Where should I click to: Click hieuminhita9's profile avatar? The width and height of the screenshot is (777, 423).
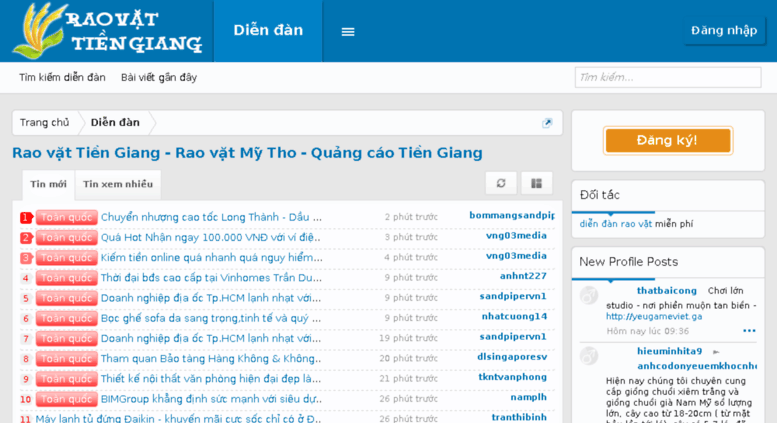589,356
